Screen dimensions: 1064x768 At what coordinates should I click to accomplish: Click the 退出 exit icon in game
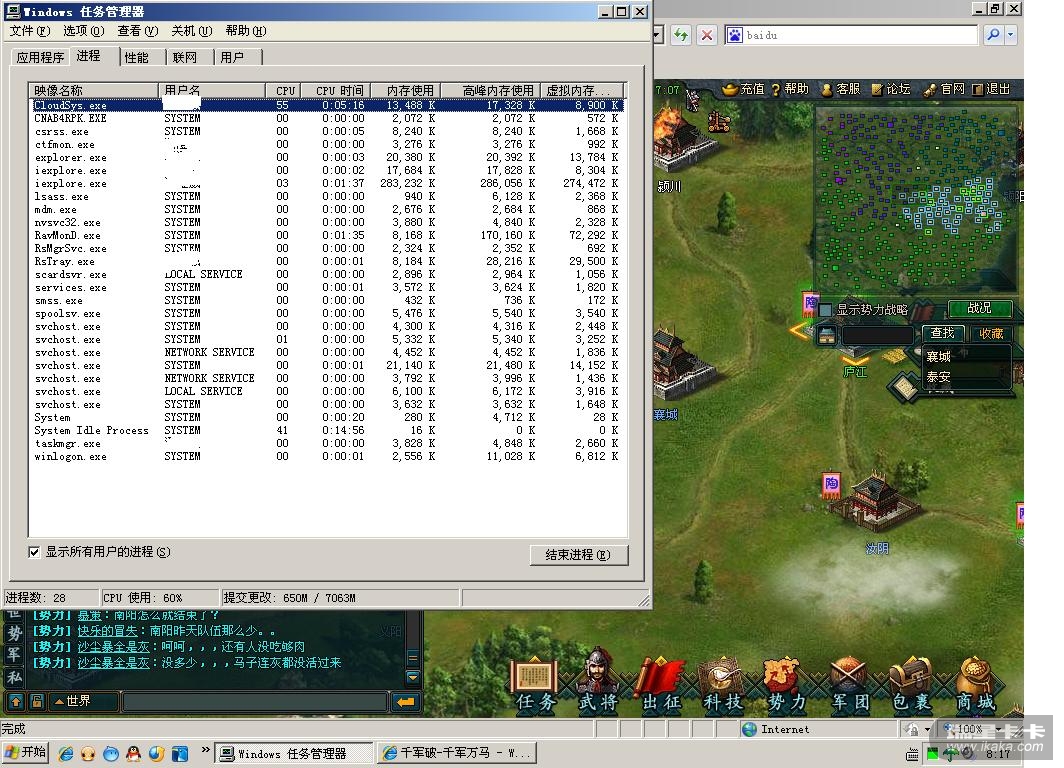[x=977, y=90]
